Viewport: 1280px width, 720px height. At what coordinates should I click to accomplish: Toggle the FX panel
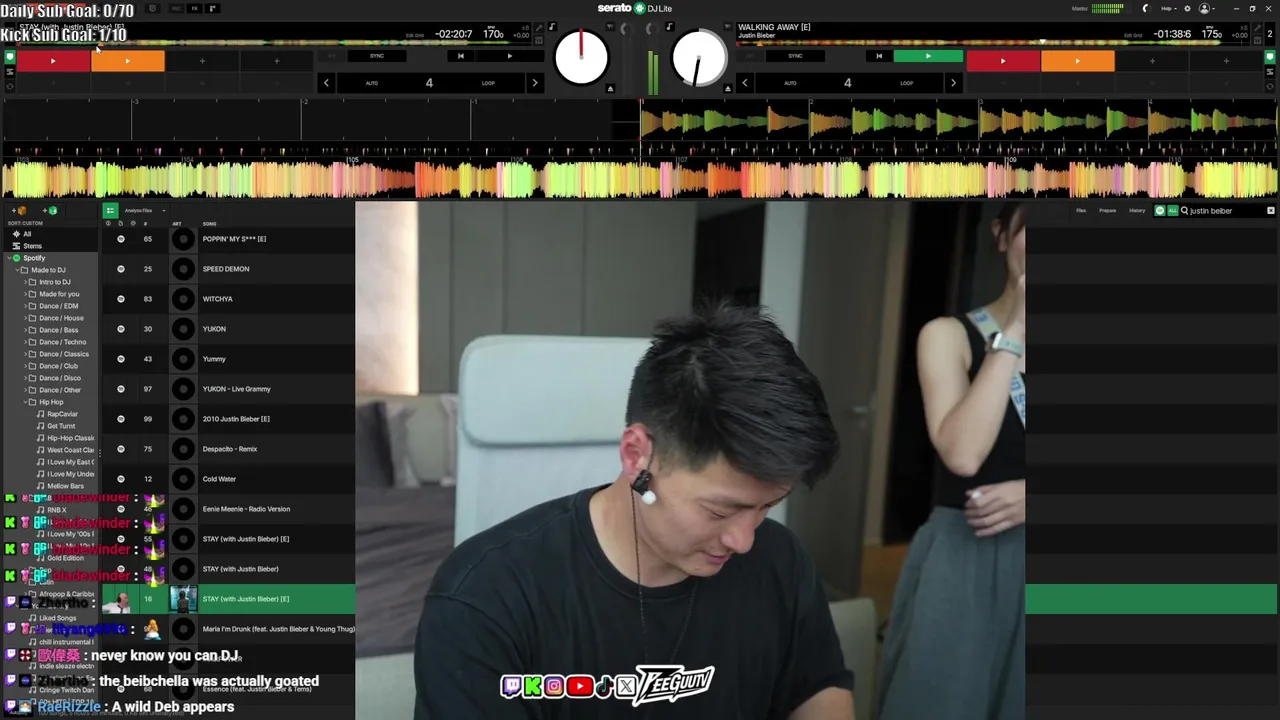pos(194,8)
